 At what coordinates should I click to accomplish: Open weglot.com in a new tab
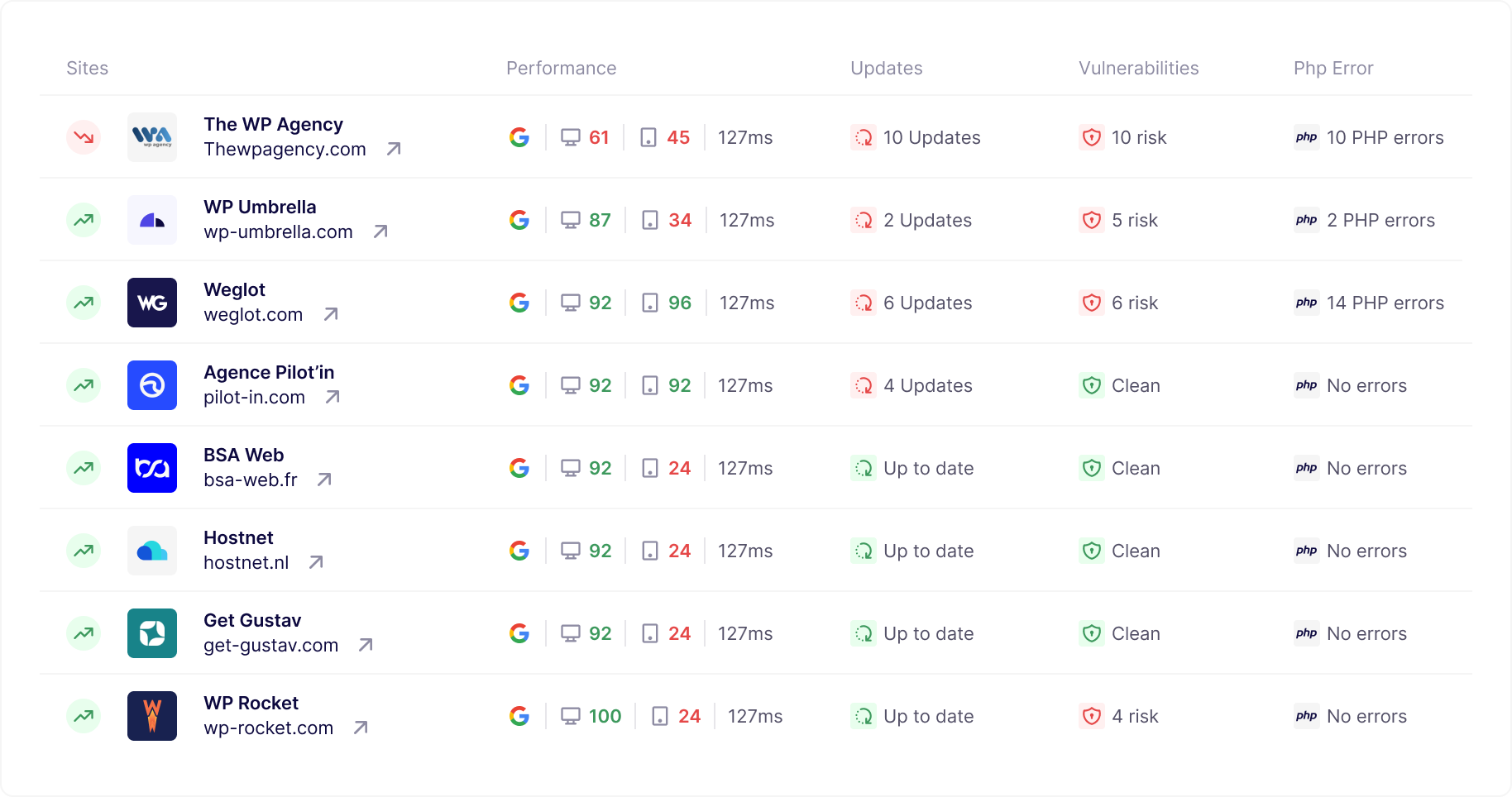click(x=331, y=314)
